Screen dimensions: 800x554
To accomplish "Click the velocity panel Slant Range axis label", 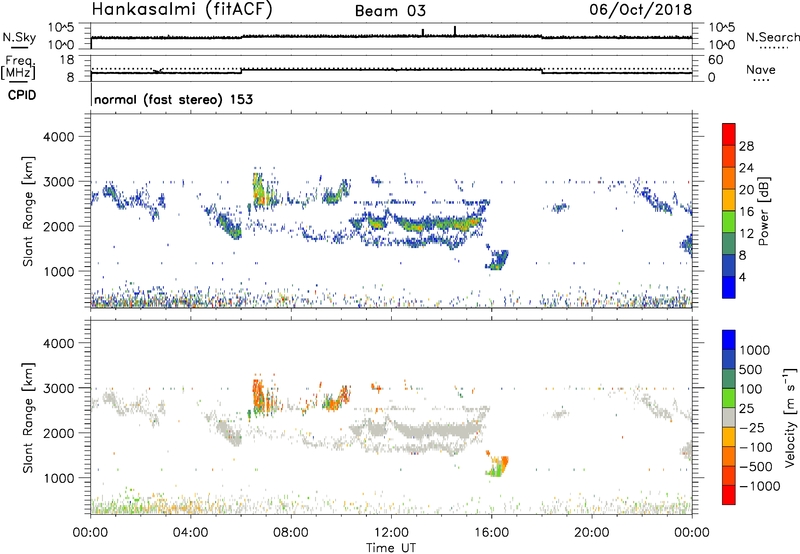I will (28, 417).
